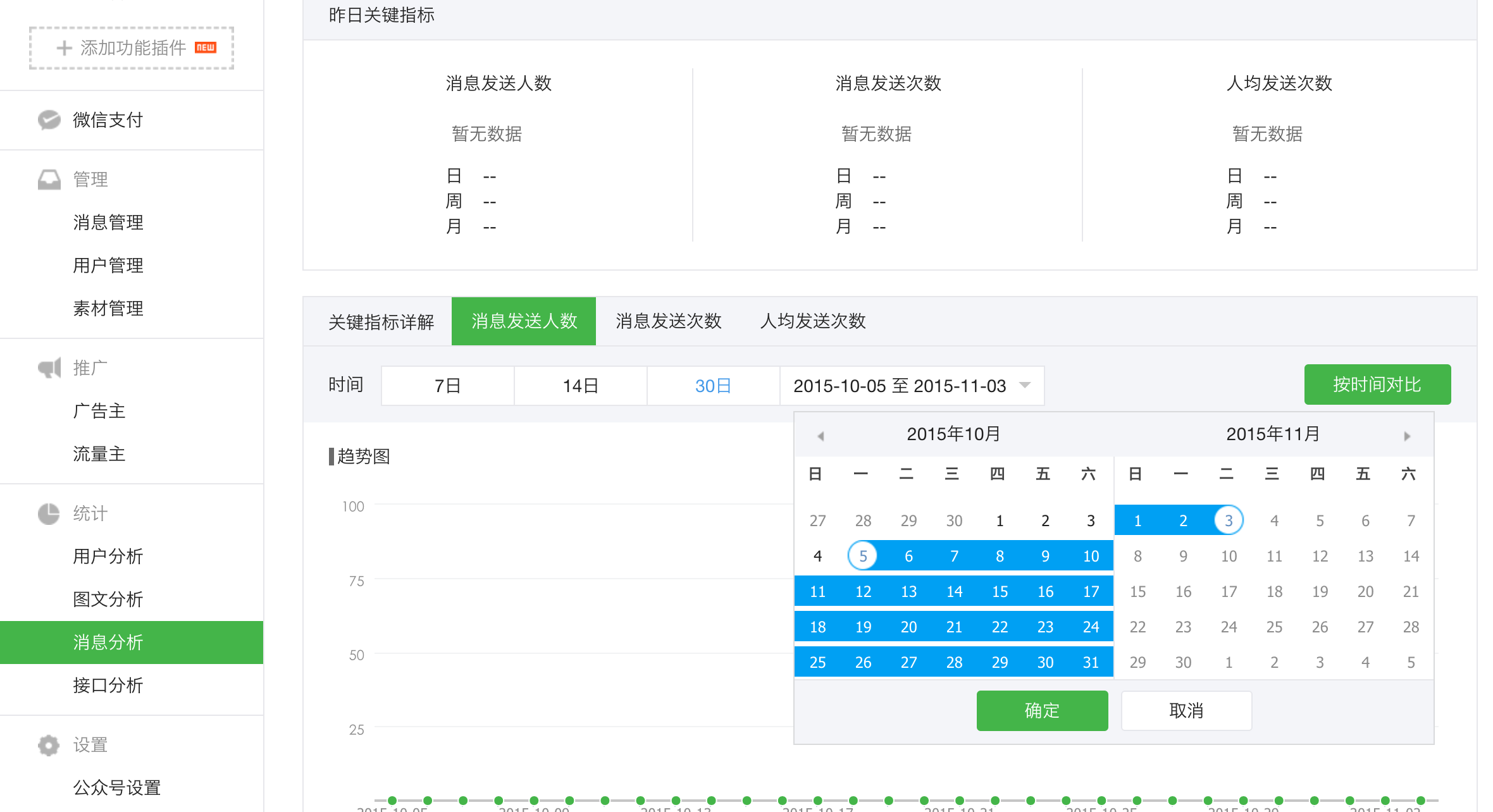Image resolution: width=1493 pixels, height=812 pixels.
Task: Click the NEW badge on plugin button
Action: coord(206,47)
